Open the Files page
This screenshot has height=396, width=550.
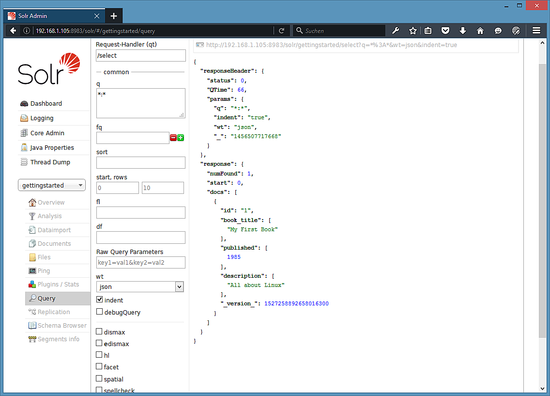(x=40, y=257)
